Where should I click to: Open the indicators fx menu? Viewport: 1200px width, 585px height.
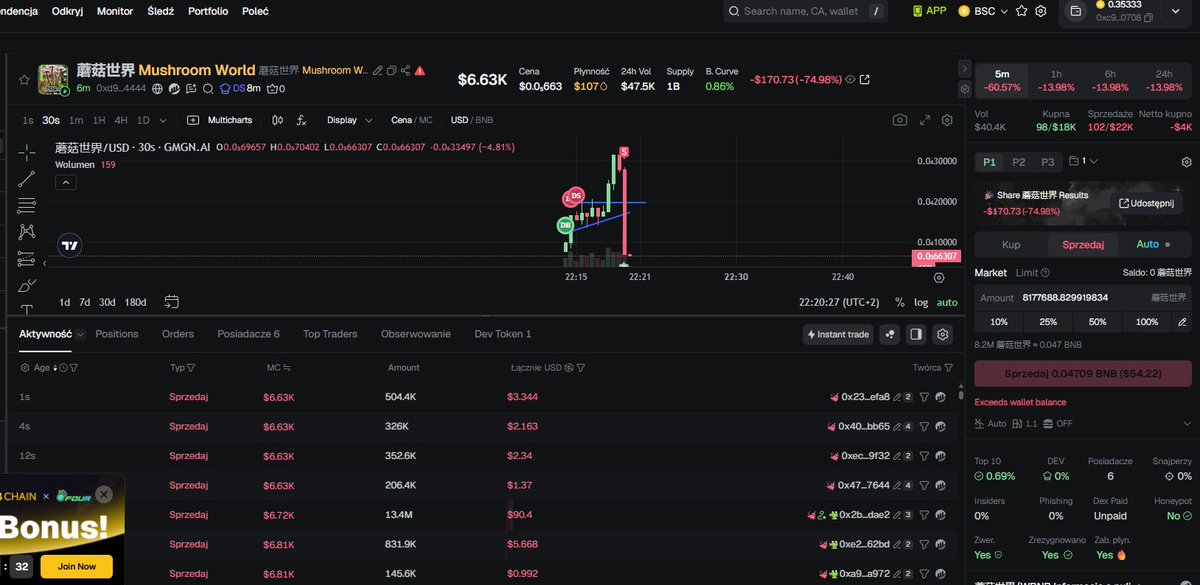(x=302, y=120)
